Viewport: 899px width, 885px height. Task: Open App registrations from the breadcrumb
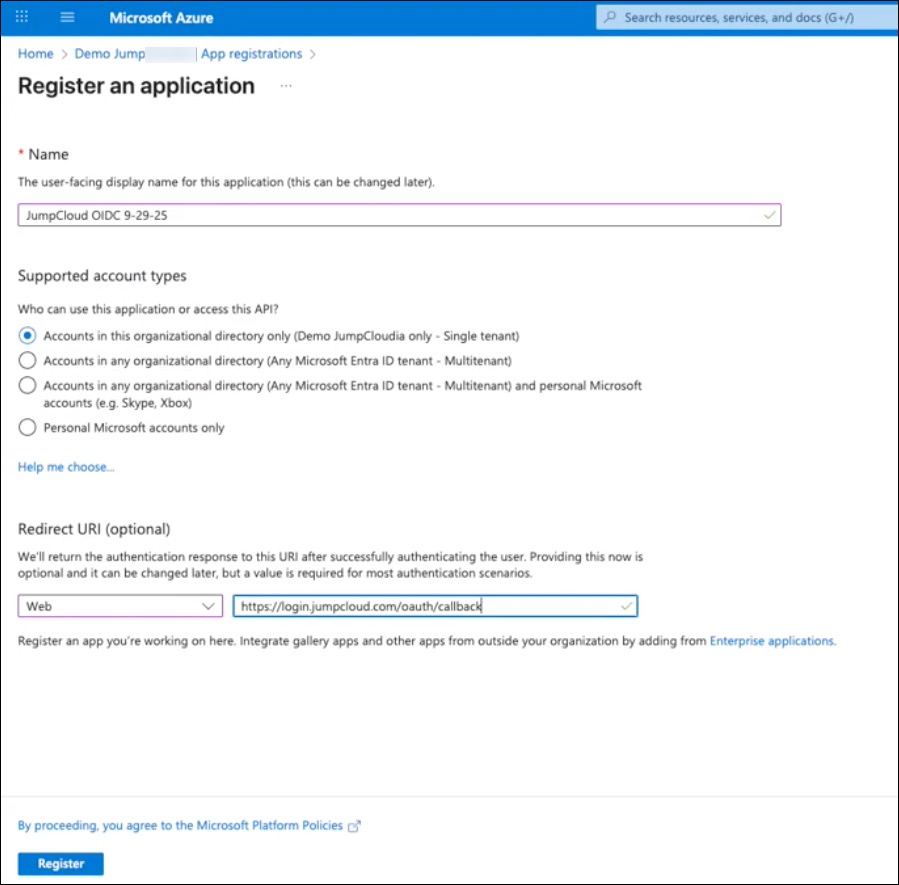[252, 53]
